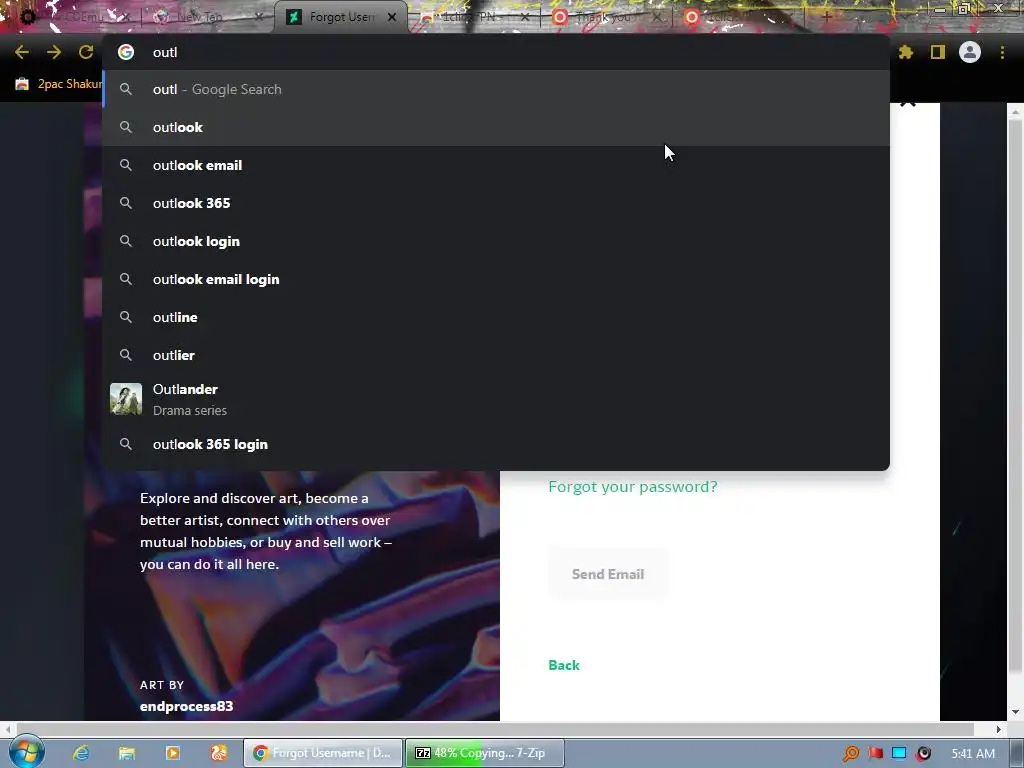Open the 'Forgot your password?' link
Image resolution: width=1024 pixels, height=768 pixels.
[x=632, y=487]
